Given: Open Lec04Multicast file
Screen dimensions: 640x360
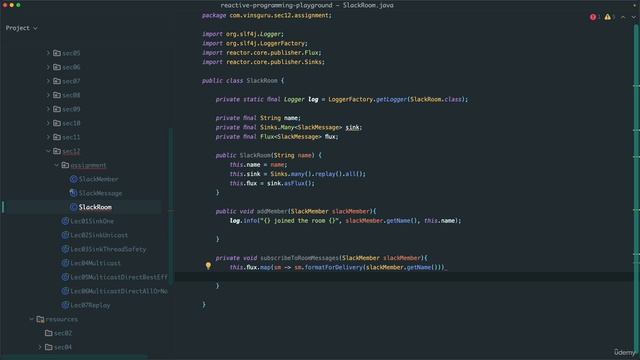Looking at the screenshot, I should [x=95, y=263].
